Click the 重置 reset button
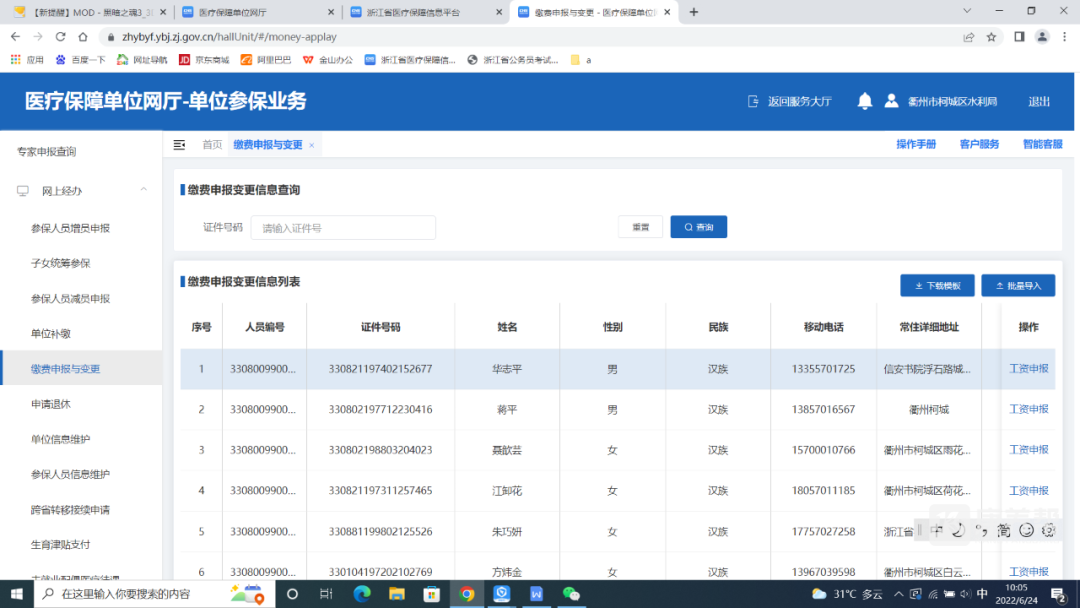This screenshot has width=1080, height=608. click(641, 227)
